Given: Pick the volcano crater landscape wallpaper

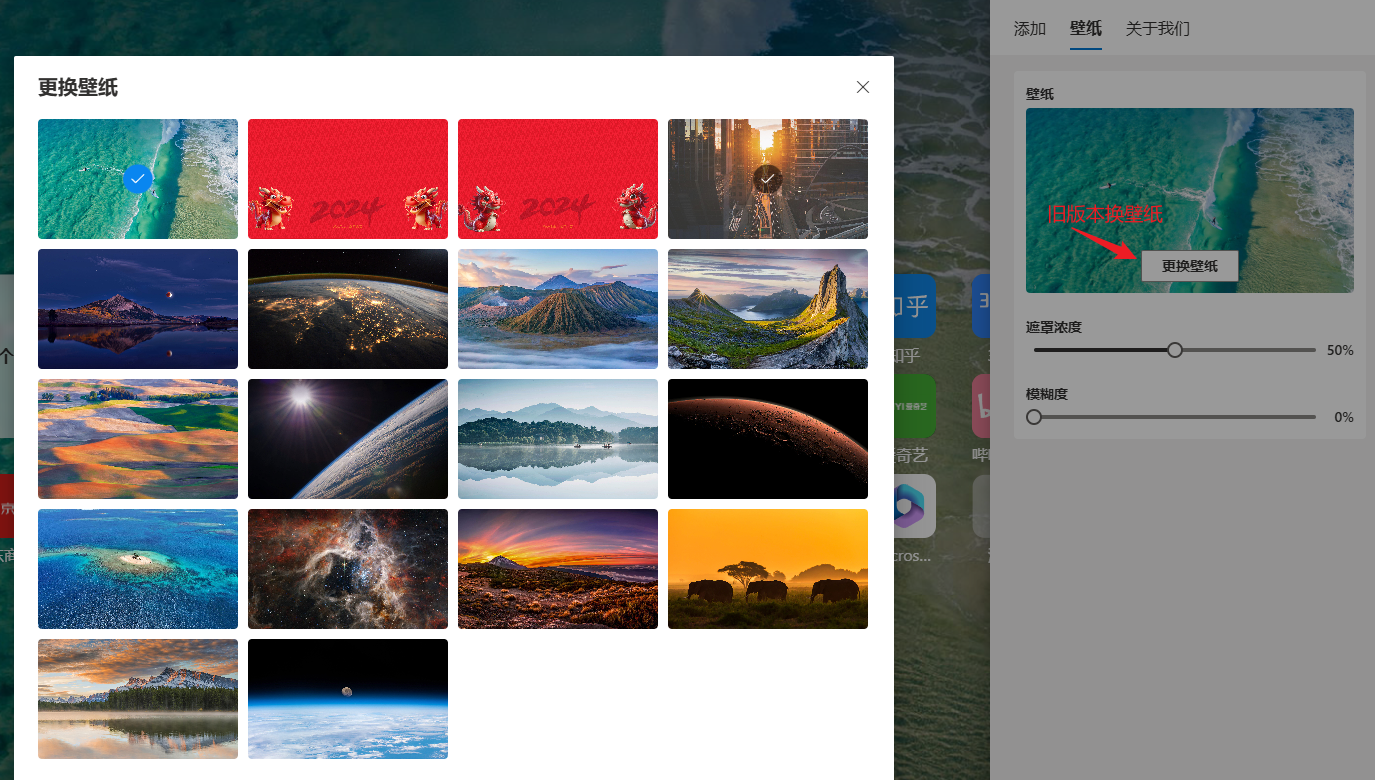Looking at the screenshot, I should pyautogui.click(x=558, y=309).
